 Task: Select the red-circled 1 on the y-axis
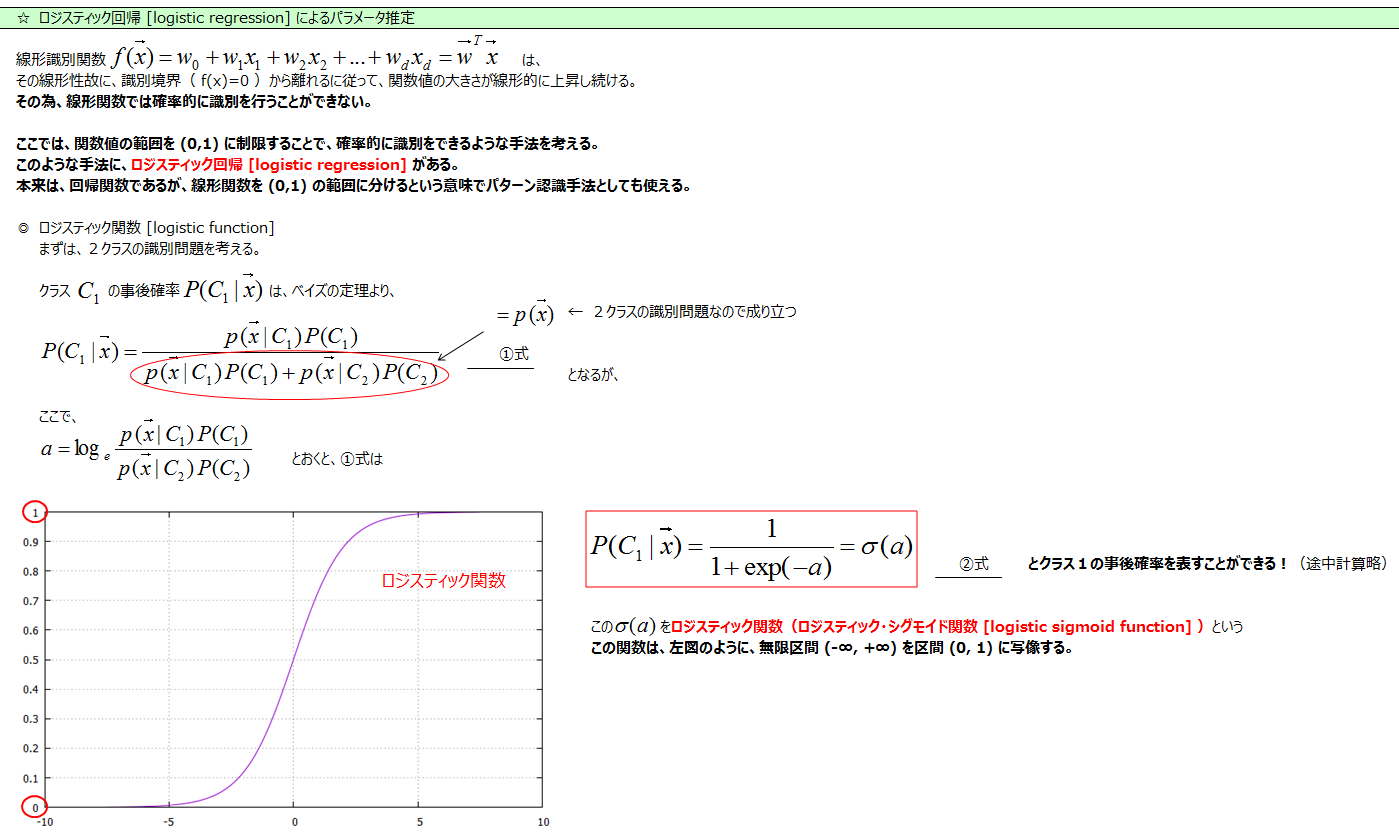click(x=33, y=509)
